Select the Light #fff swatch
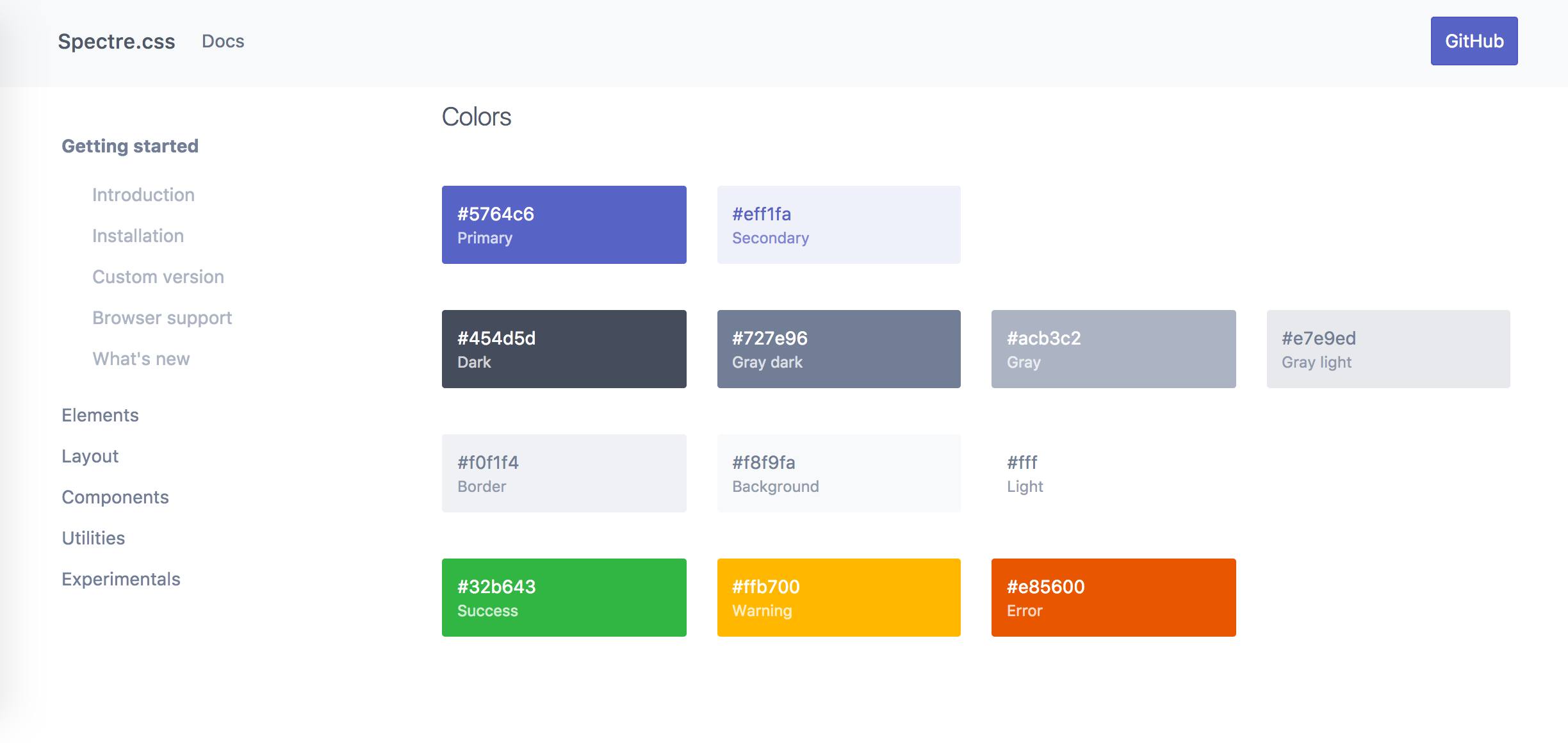 1113,473
